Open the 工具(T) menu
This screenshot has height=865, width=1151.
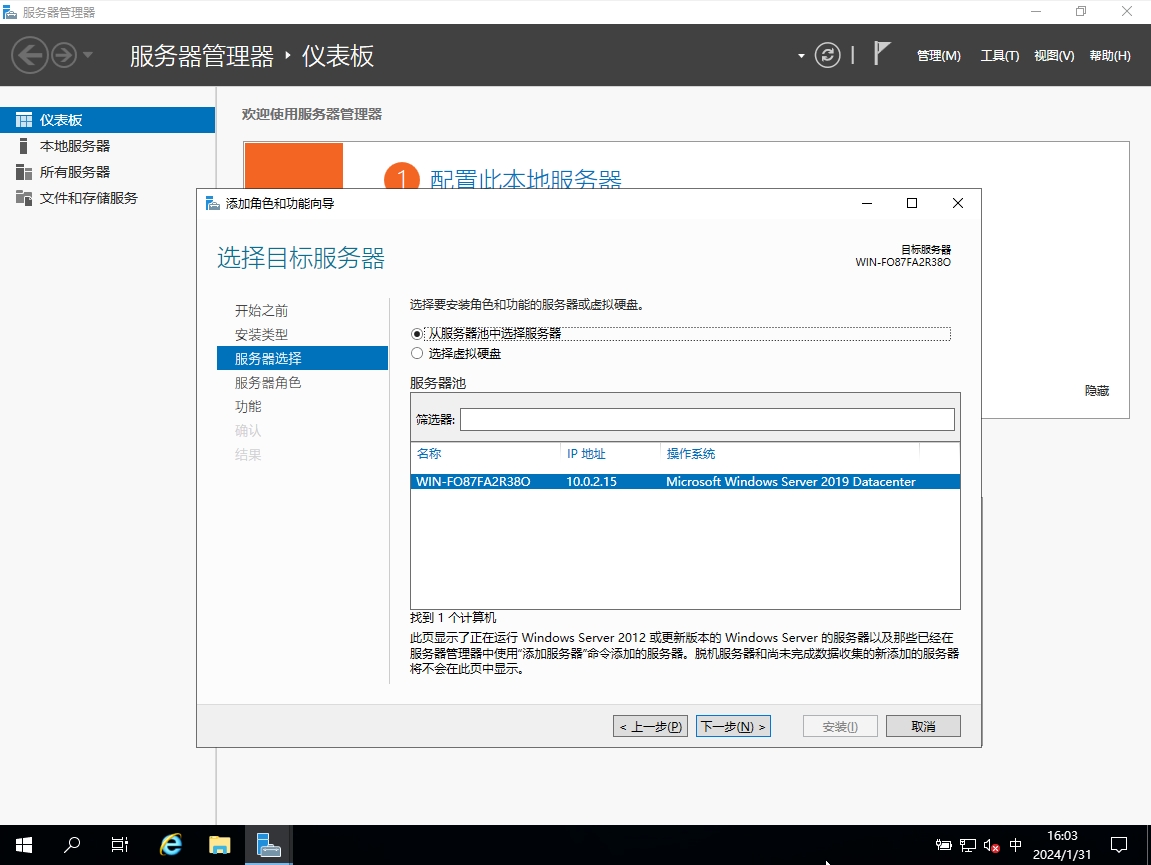(999, 56)
